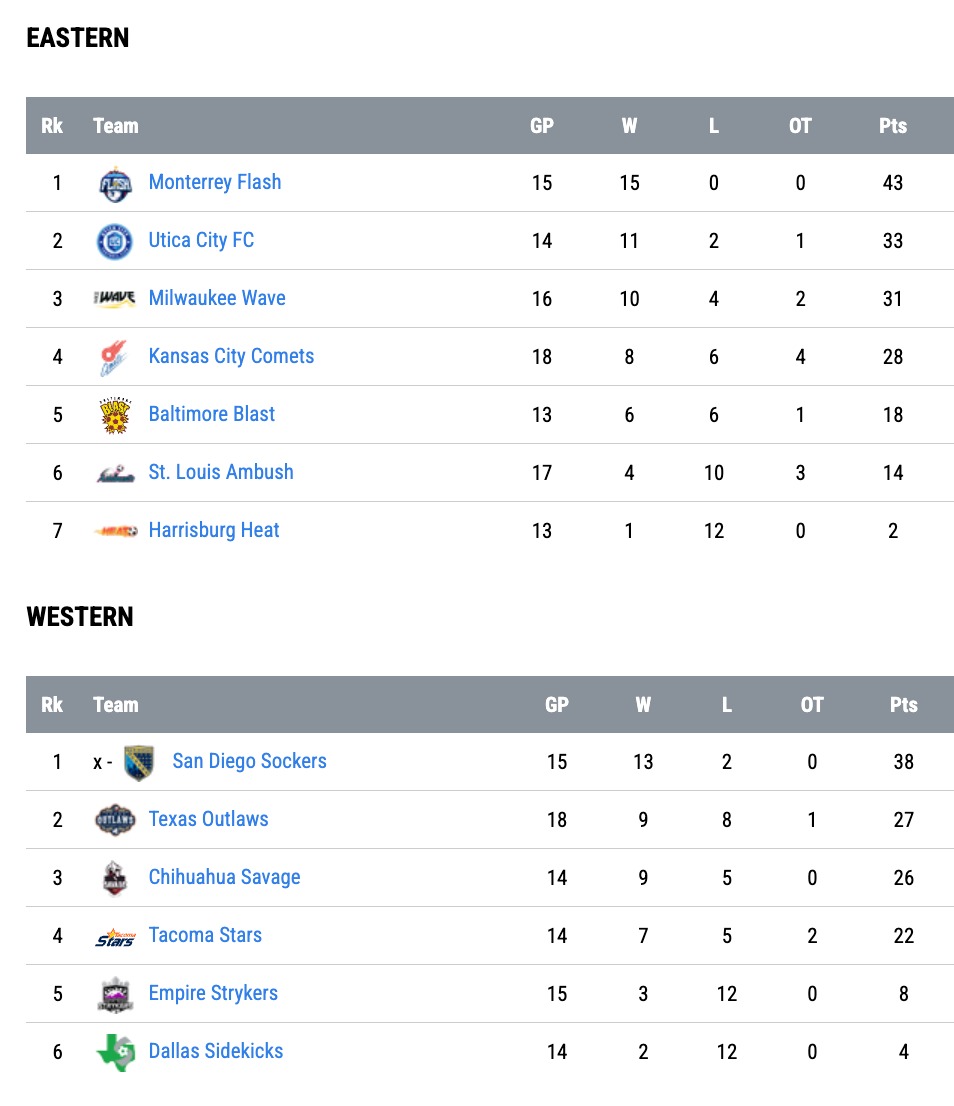
Task: Click the Eastern table Team column header
Action: (x=116, y=126)
